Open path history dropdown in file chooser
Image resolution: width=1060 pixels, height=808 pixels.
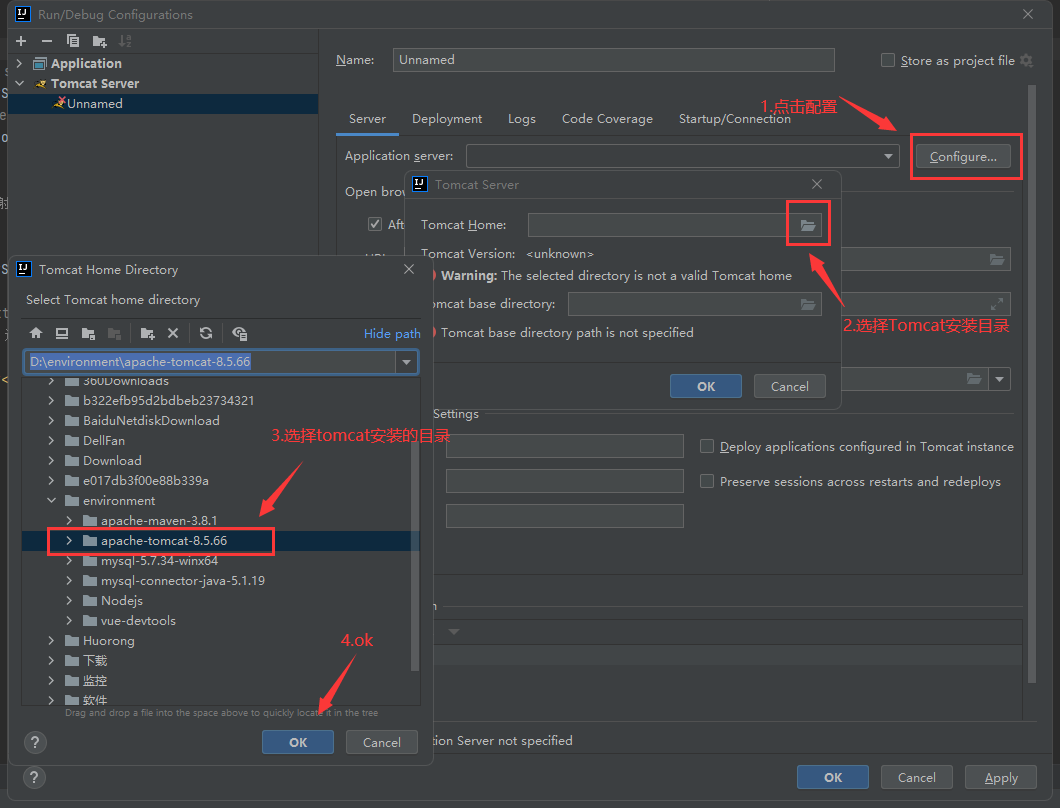click(406, 362)
